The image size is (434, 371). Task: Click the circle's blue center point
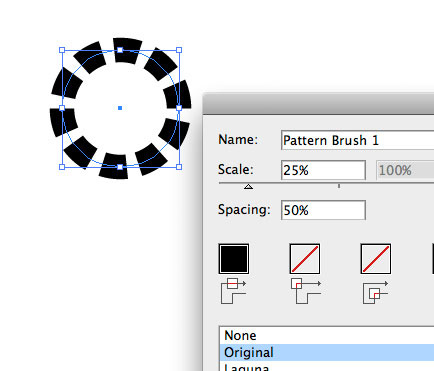120,108
